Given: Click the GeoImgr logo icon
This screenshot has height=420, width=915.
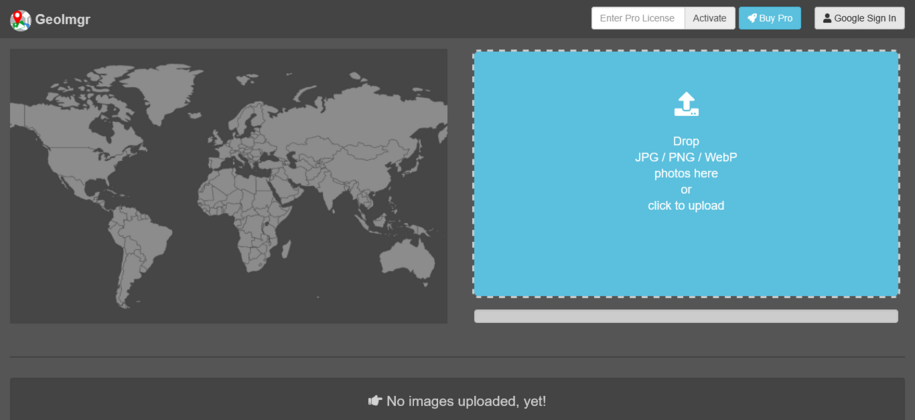Looking at the screenshot, I should click(20, 20).
